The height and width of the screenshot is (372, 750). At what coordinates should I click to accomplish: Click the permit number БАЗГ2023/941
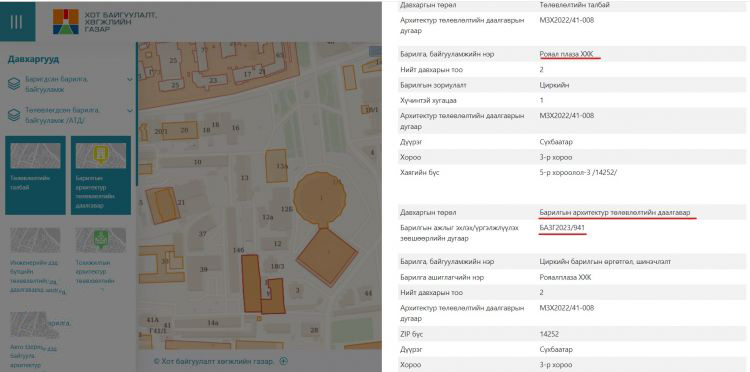562,228
